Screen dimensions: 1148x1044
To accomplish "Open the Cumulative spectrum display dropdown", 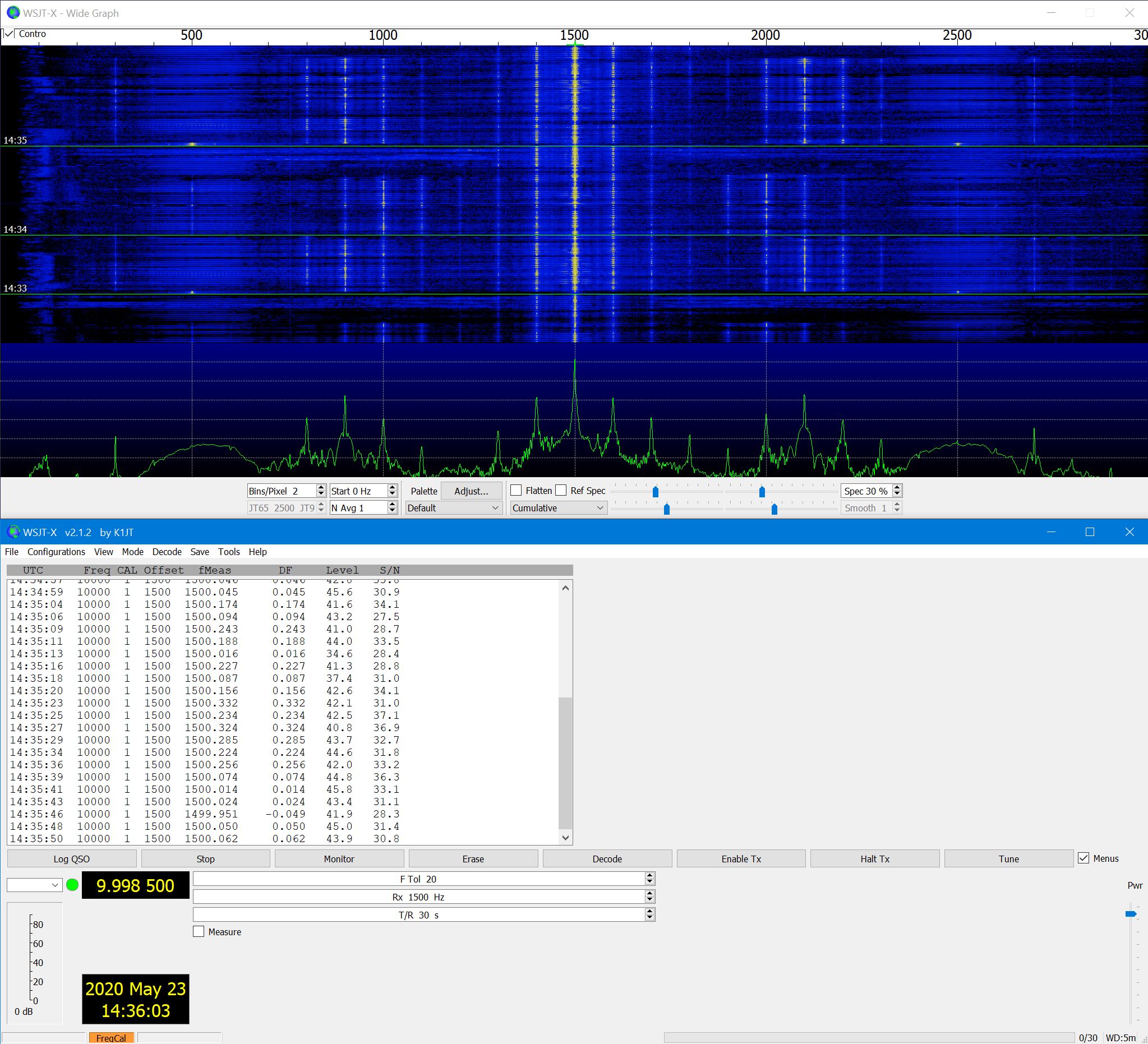I will pos(557,507).
